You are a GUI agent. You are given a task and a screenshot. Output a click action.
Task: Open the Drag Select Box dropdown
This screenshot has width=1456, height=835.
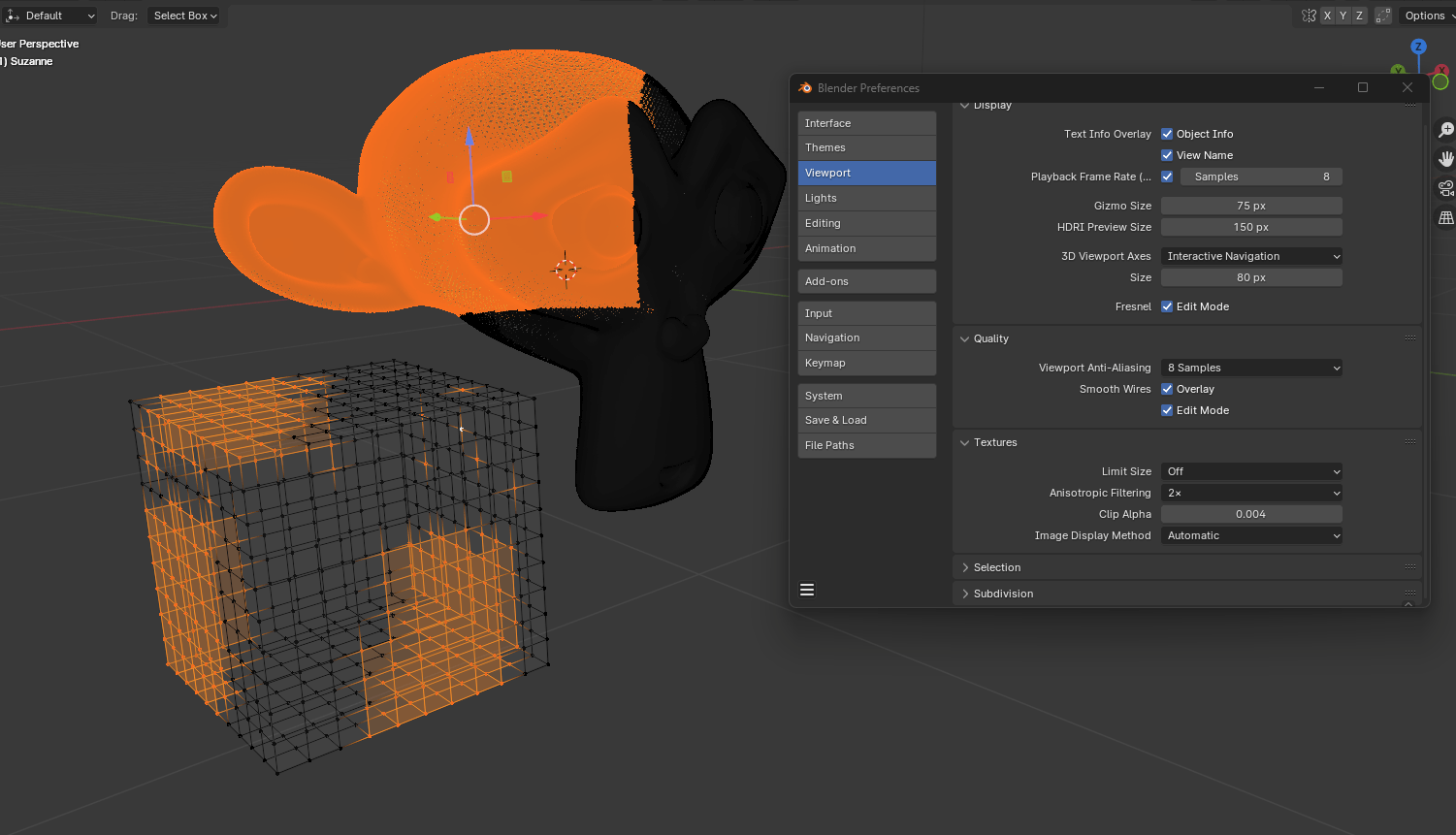click(x=184, y=16)
